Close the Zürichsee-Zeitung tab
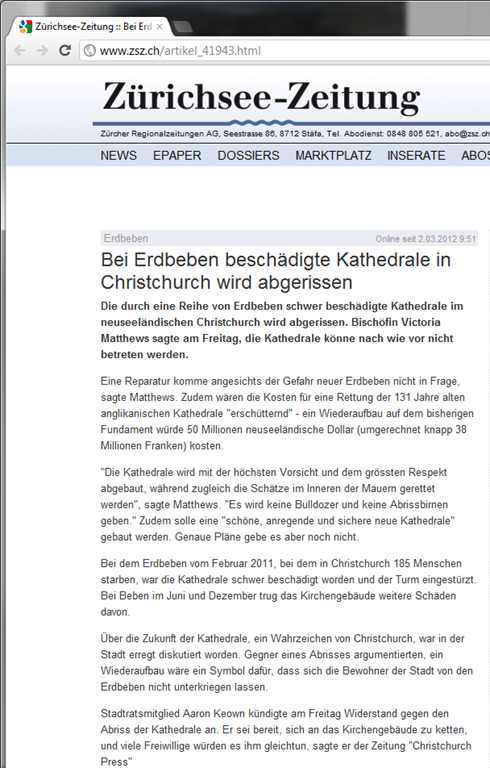The width and height of the screenshot is (490, 768). tap(159, 27)
